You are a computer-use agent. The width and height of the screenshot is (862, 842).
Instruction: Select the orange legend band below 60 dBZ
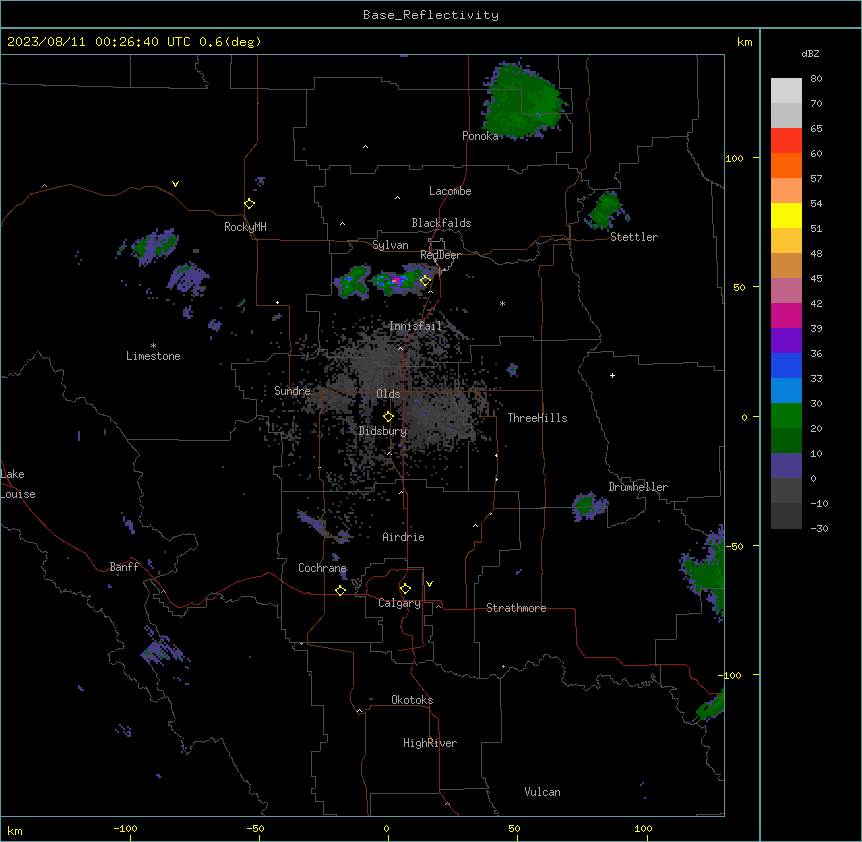pyautogui.click(x=786, y=165)
